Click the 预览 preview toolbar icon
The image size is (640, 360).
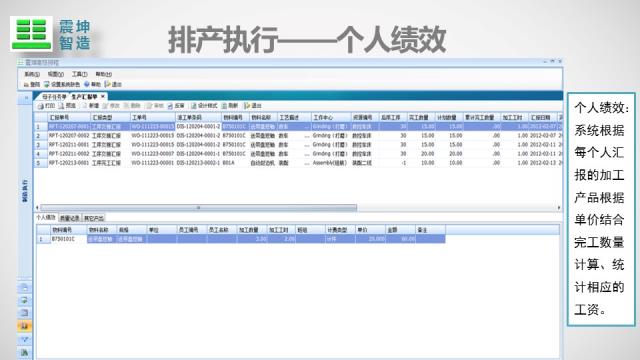click(x=61, y=106)
